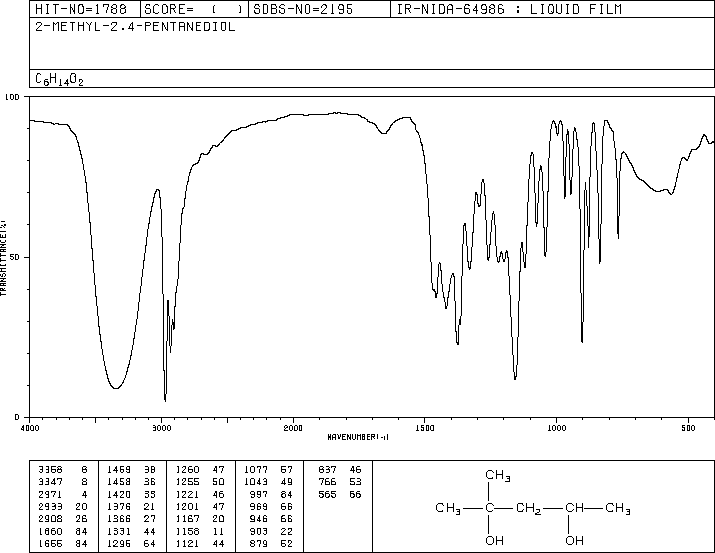Select the WAVENUMBER axis title

[358, 437]
